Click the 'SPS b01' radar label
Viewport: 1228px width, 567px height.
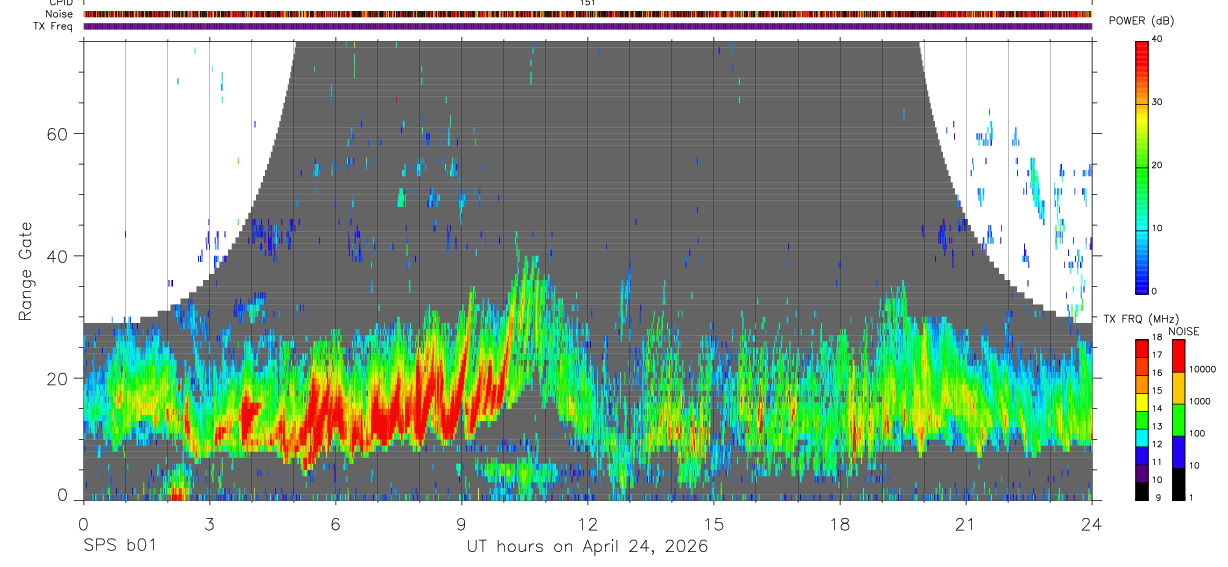(x=118, y=547)
